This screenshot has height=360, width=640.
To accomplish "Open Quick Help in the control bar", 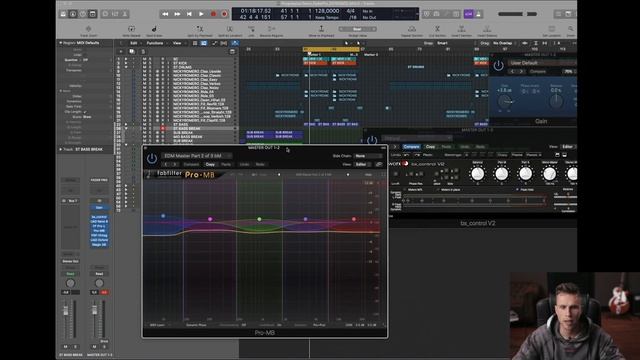I will 83,14.
